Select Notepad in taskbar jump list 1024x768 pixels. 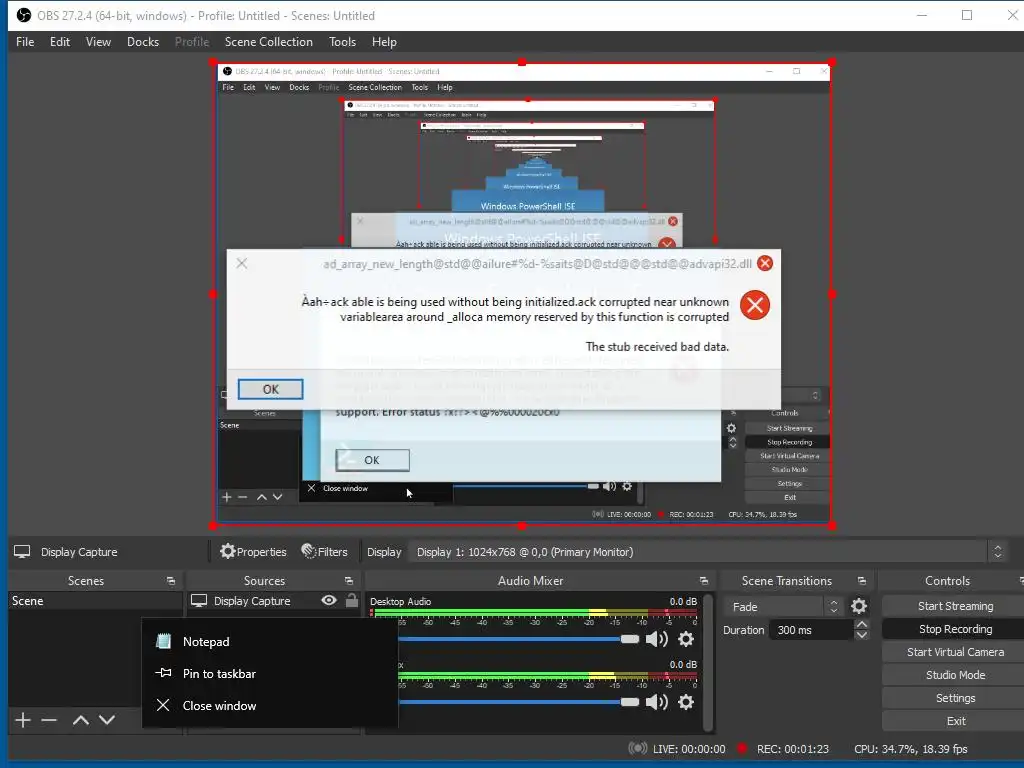[x=270, y=641]
